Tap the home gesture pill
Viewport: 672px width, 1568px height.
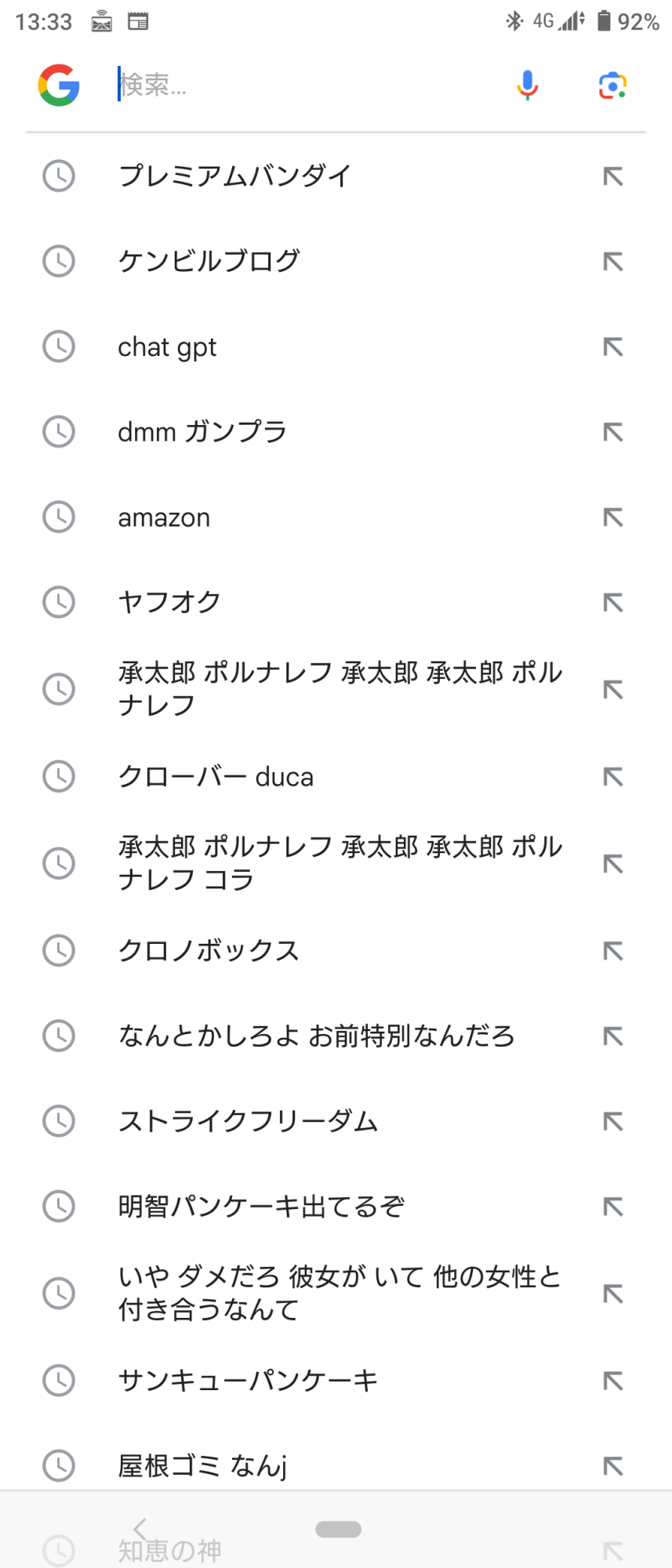click(x=338, y=1529)
